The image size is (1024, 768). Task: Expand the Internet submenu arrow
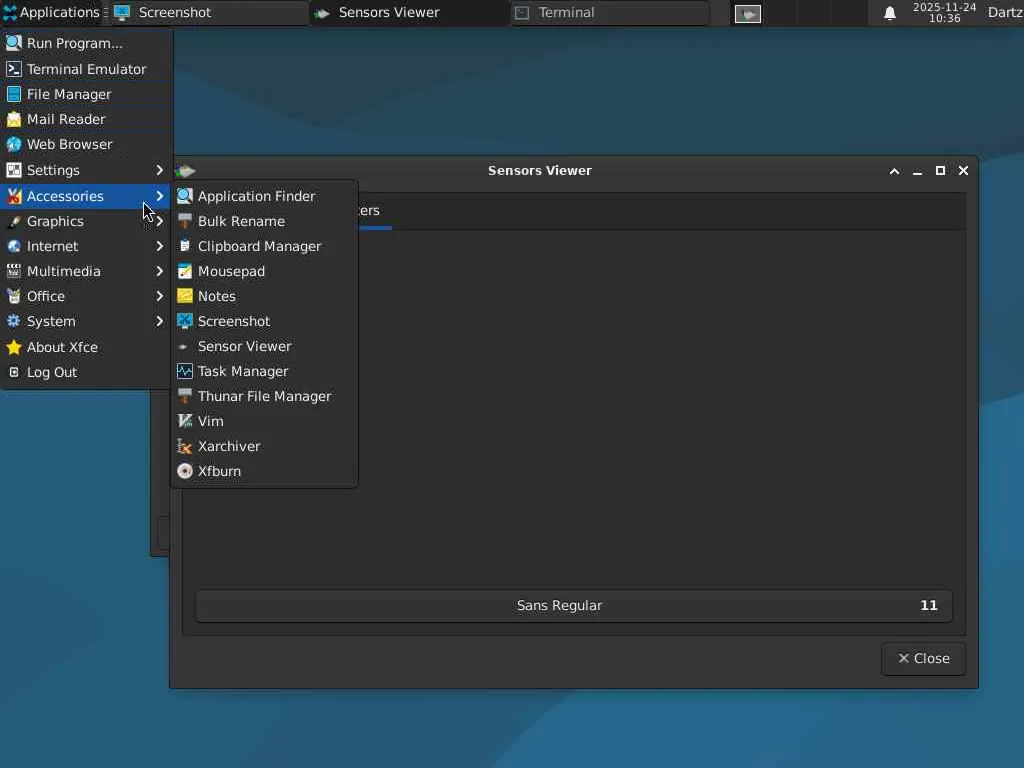click(x=159, y=246)
